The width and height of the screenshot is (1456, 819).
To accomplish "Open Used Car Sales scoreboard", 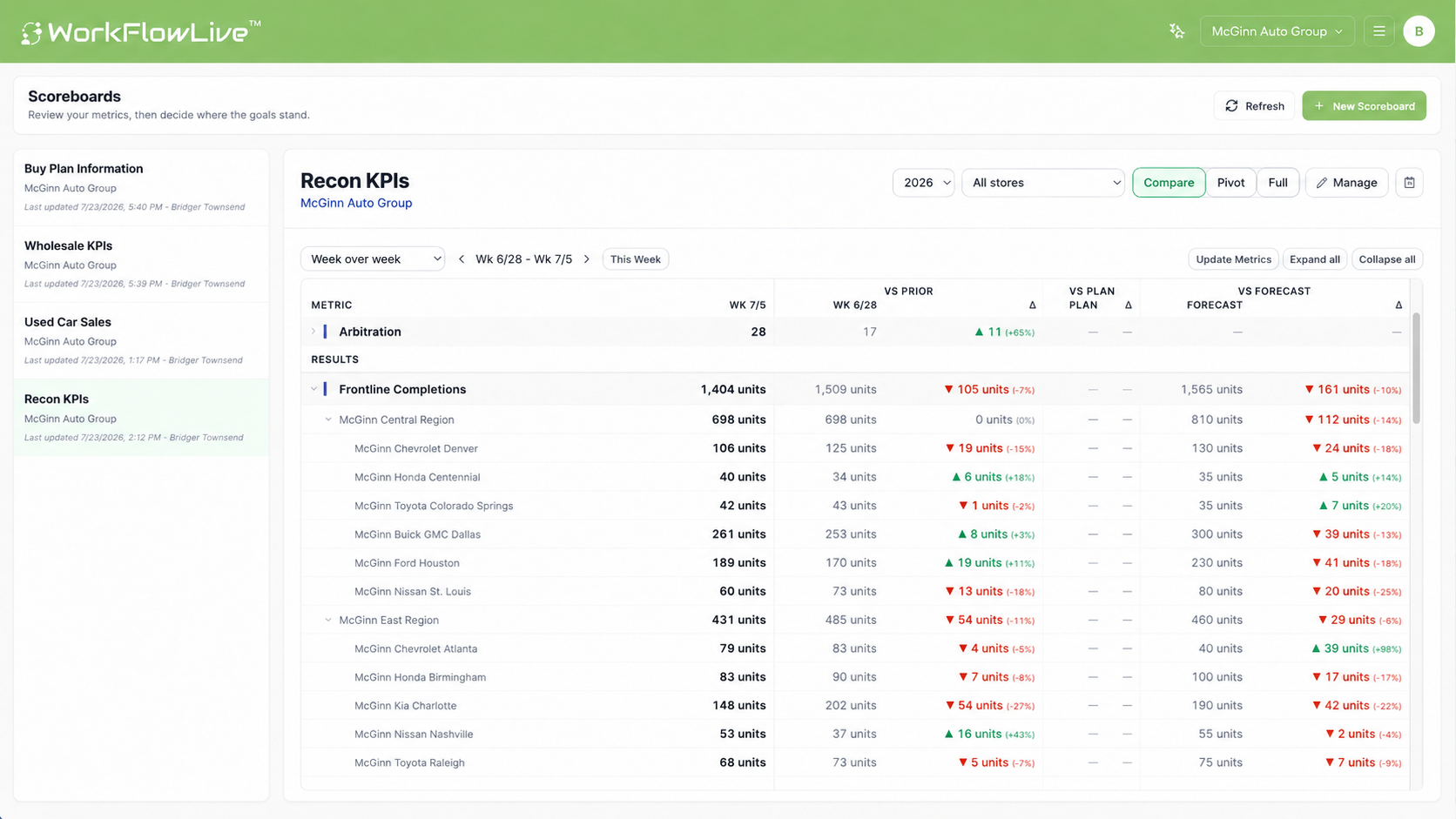I will pyautogui.click(x=141, y=340).
